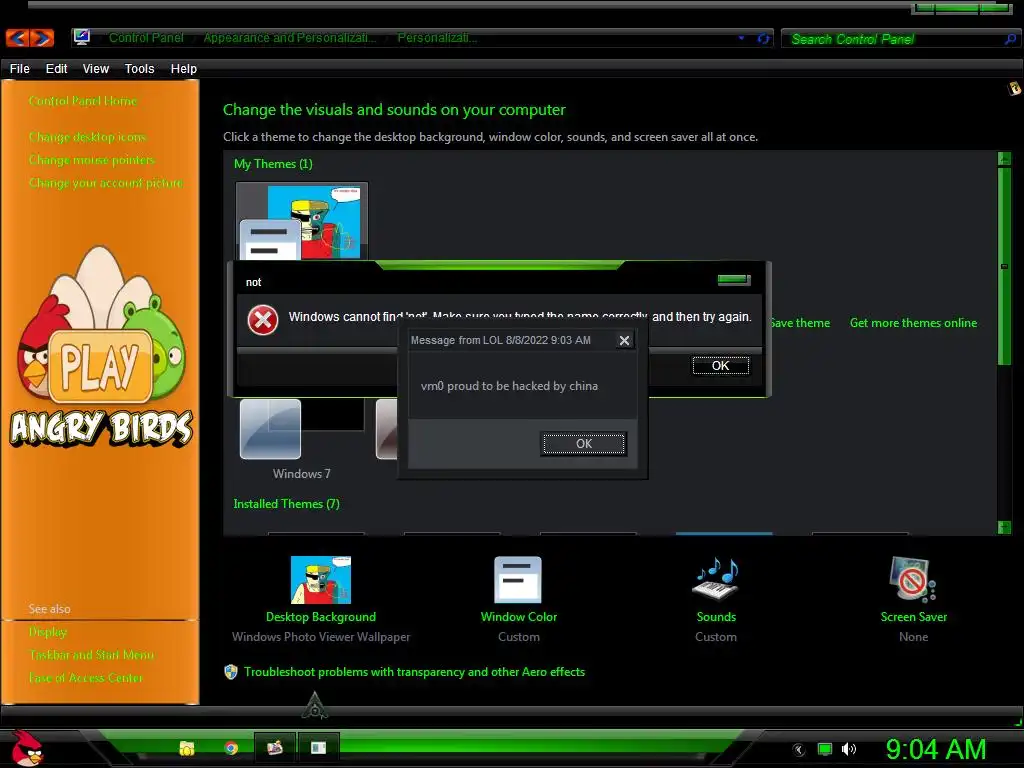Open Screen Saver settings icon
The image size is (1024, 768).
pyautogui.click(x=913, y=579)
